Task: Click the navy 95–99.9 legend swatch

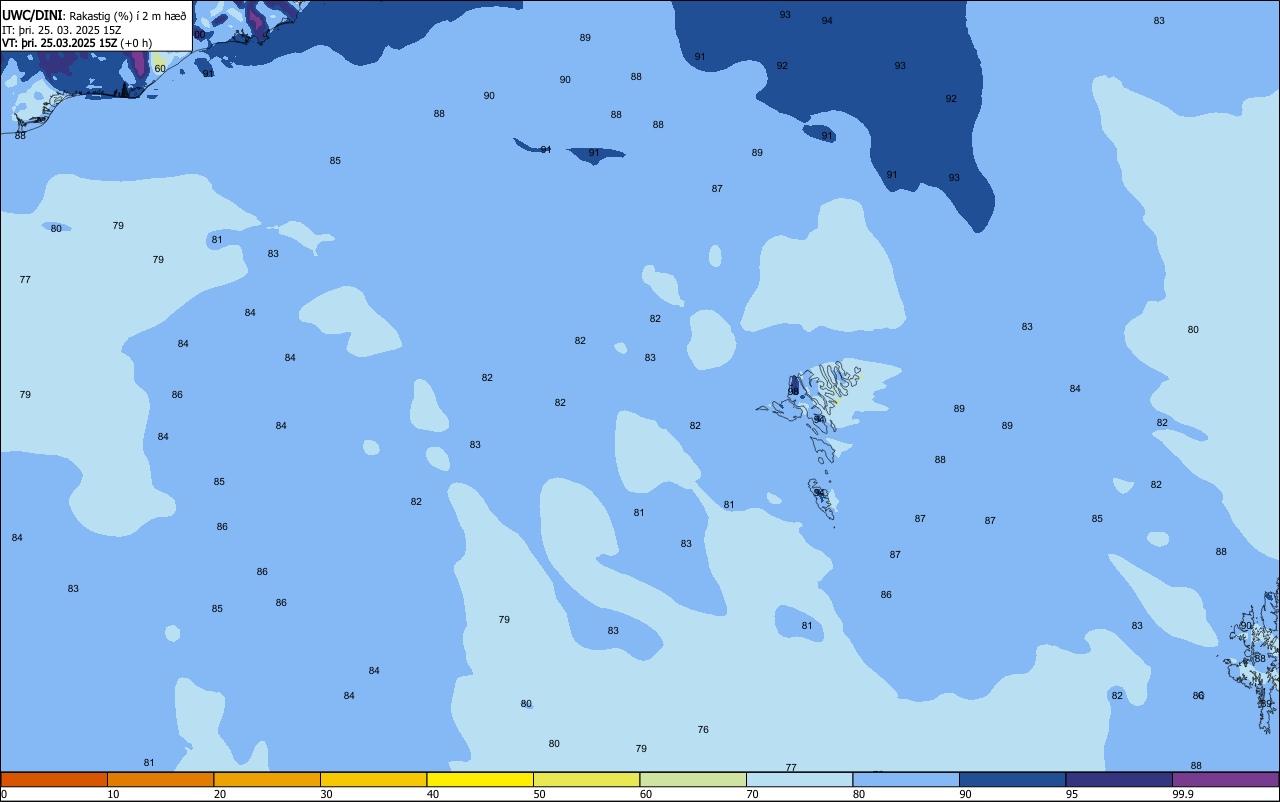Action: (x=1119, y=779)
